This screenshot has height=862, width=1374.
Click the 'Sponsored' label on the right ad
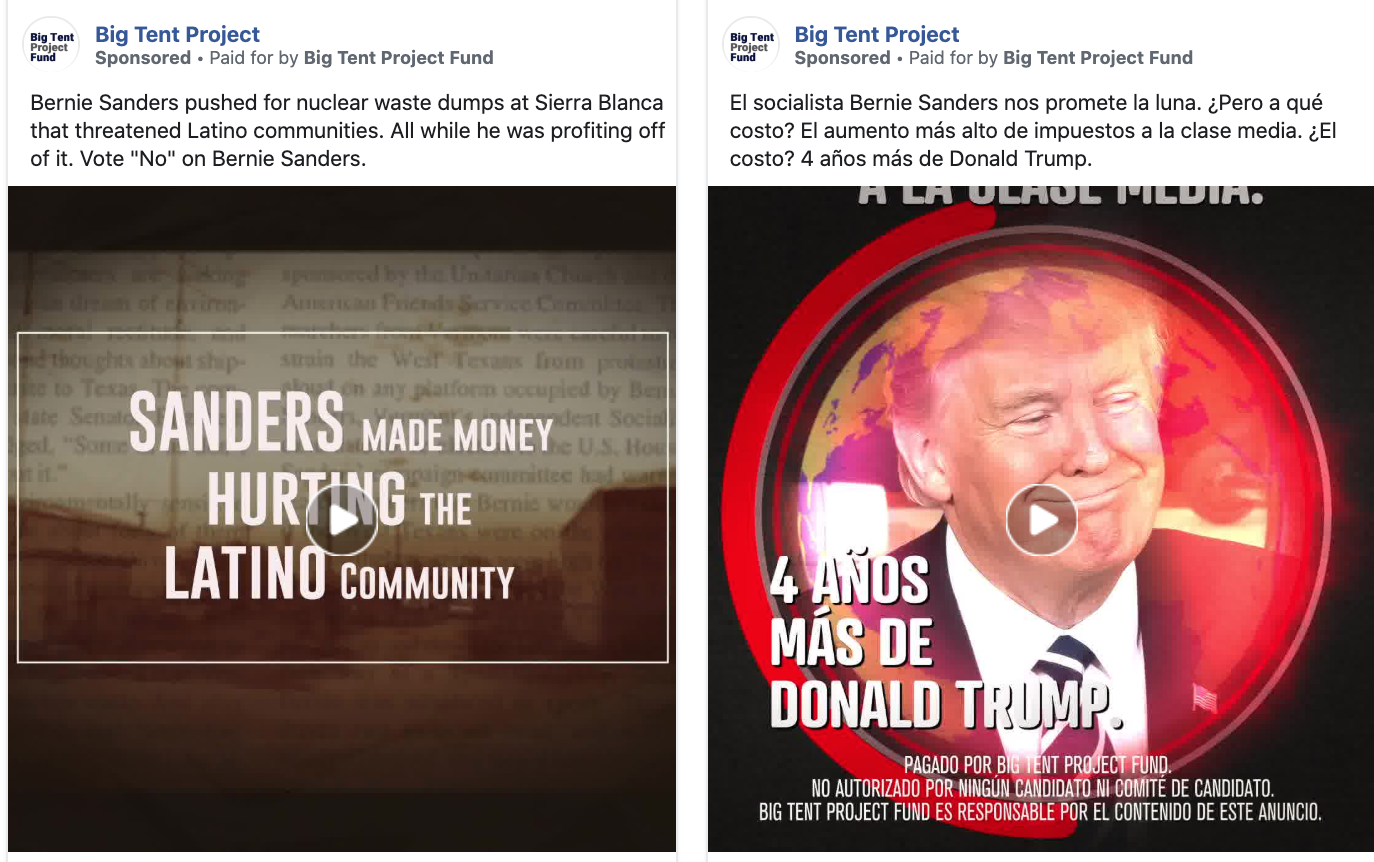(843, 58)
